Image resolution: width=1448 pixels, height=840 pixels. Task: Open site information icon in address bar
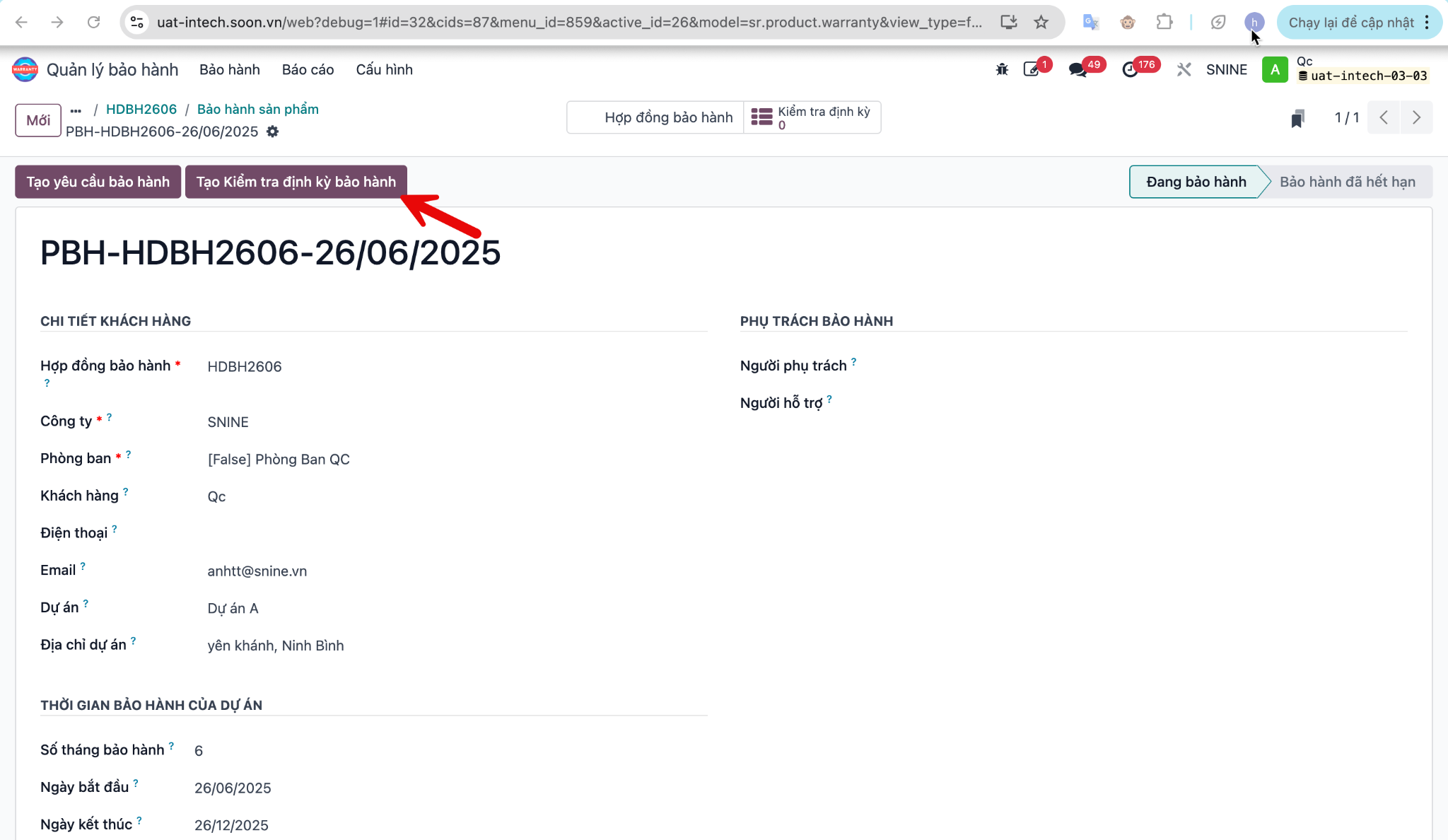(137, 23)
